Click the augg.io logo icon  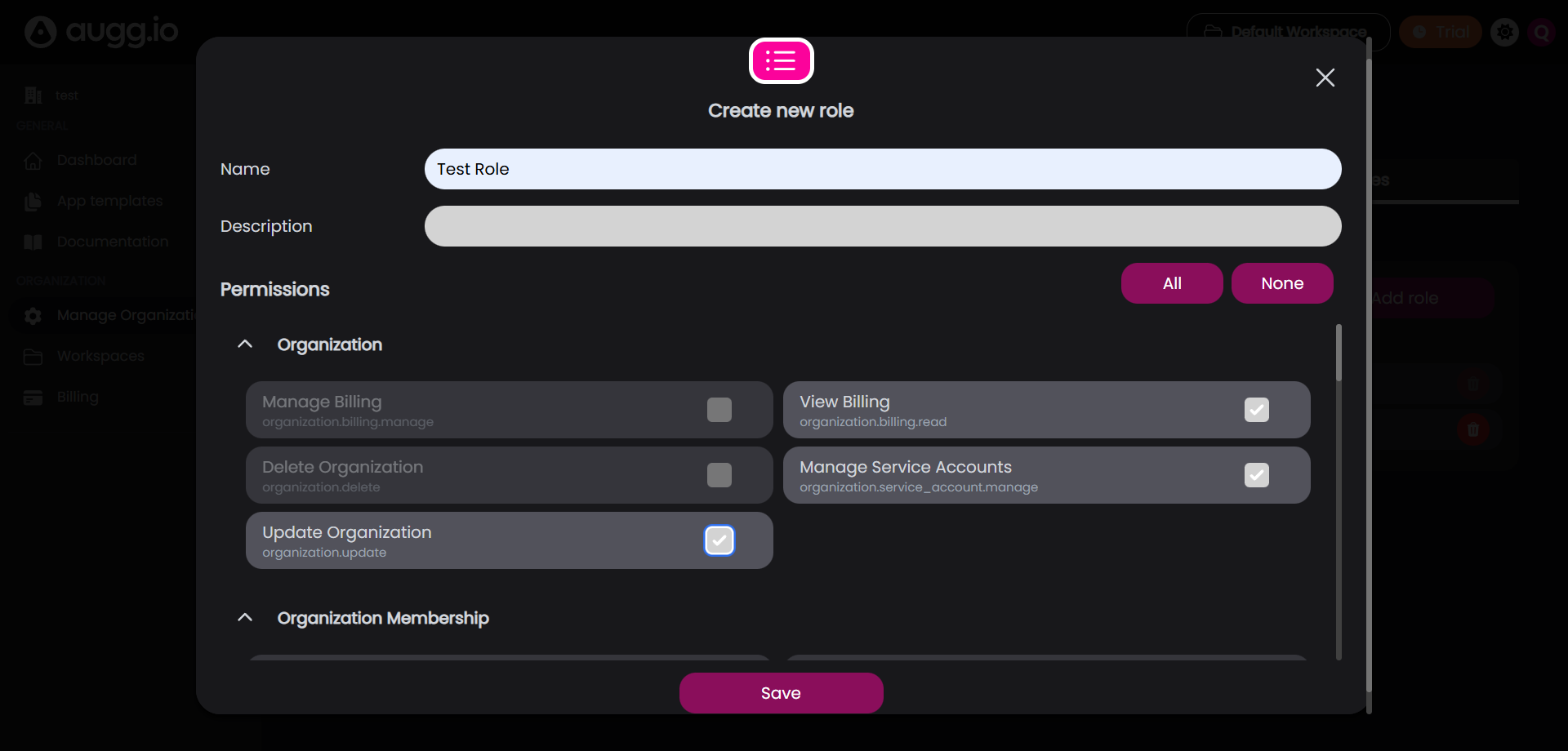40,32
